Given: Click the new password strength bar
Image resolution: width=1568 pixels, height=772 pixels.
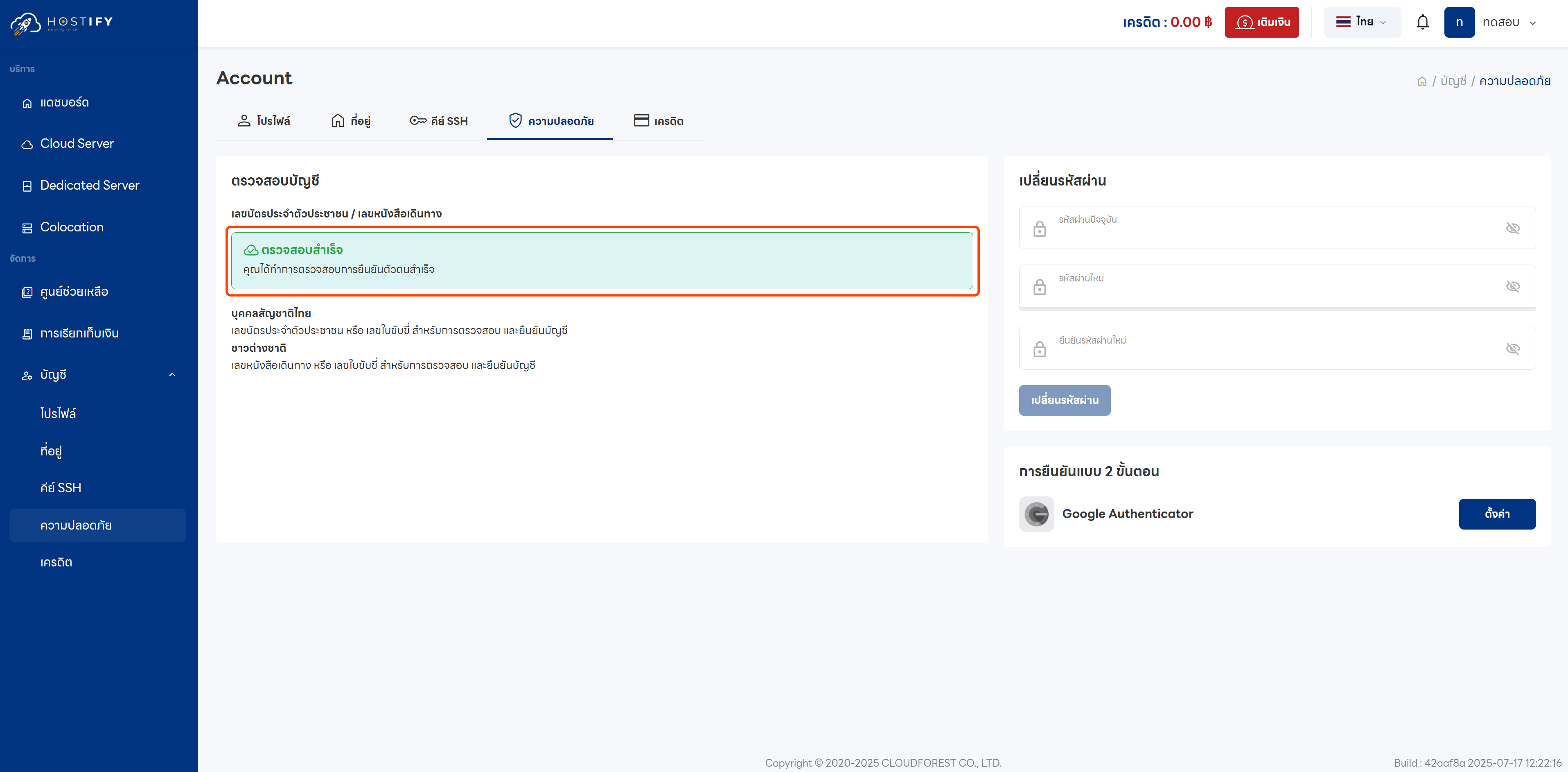Looking at the screenshot, I should (1277, 310).
